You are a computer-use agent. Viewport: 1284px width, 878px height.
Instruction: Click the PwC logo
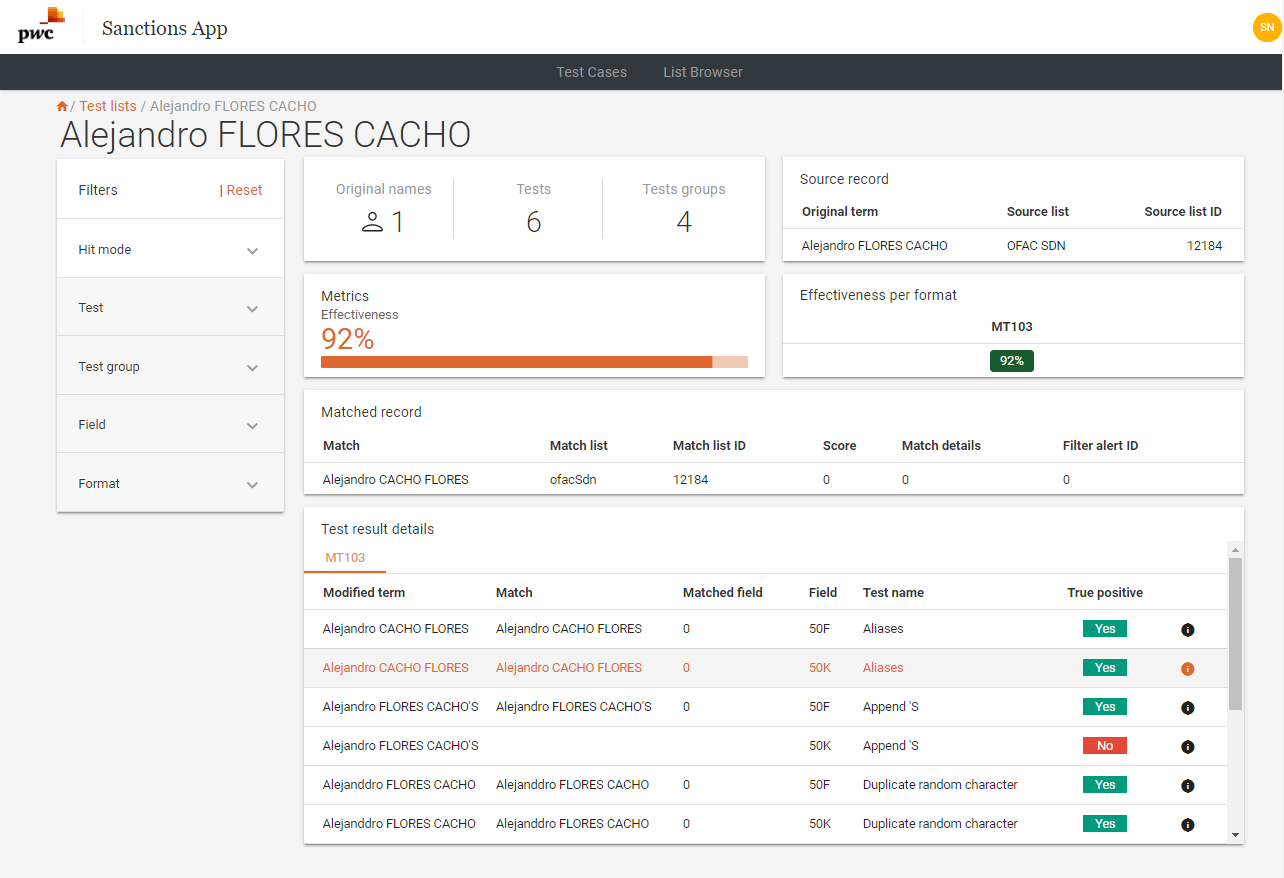[41, 26]
